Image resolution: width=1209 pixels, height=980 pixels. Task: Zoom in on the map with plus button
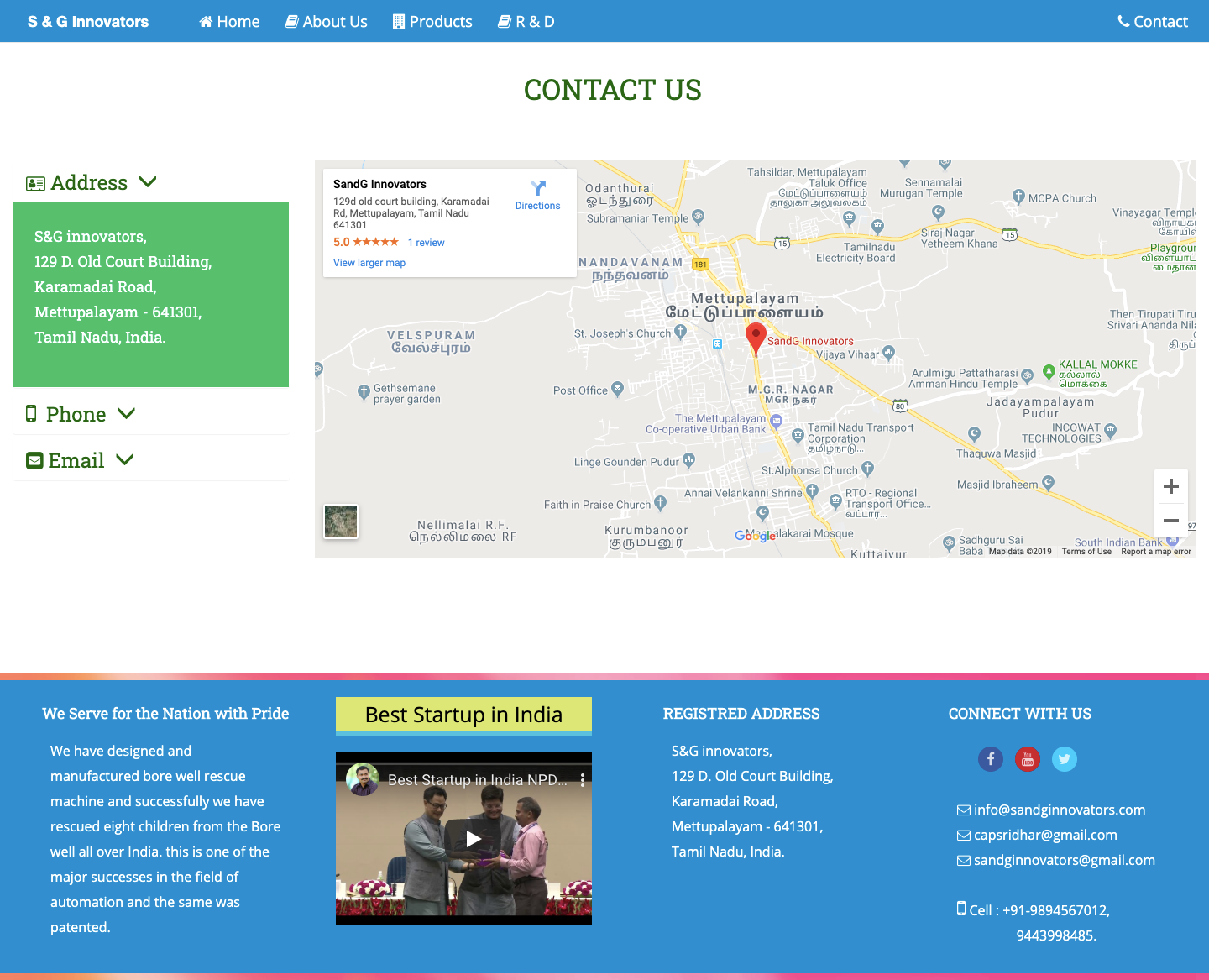point(1171,486)
